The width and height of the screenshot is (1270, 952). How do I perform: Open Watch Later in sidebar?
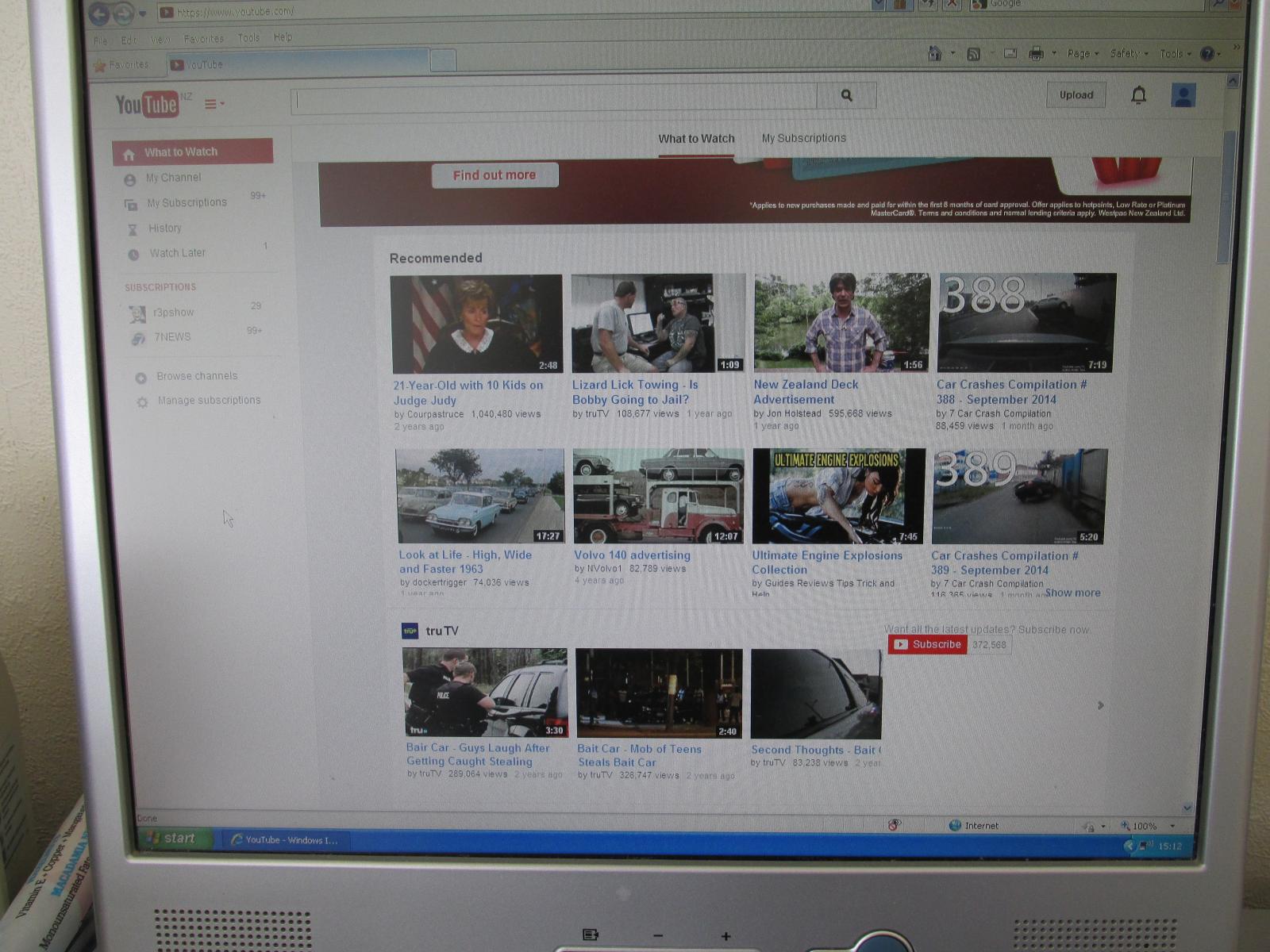(177, 253)
